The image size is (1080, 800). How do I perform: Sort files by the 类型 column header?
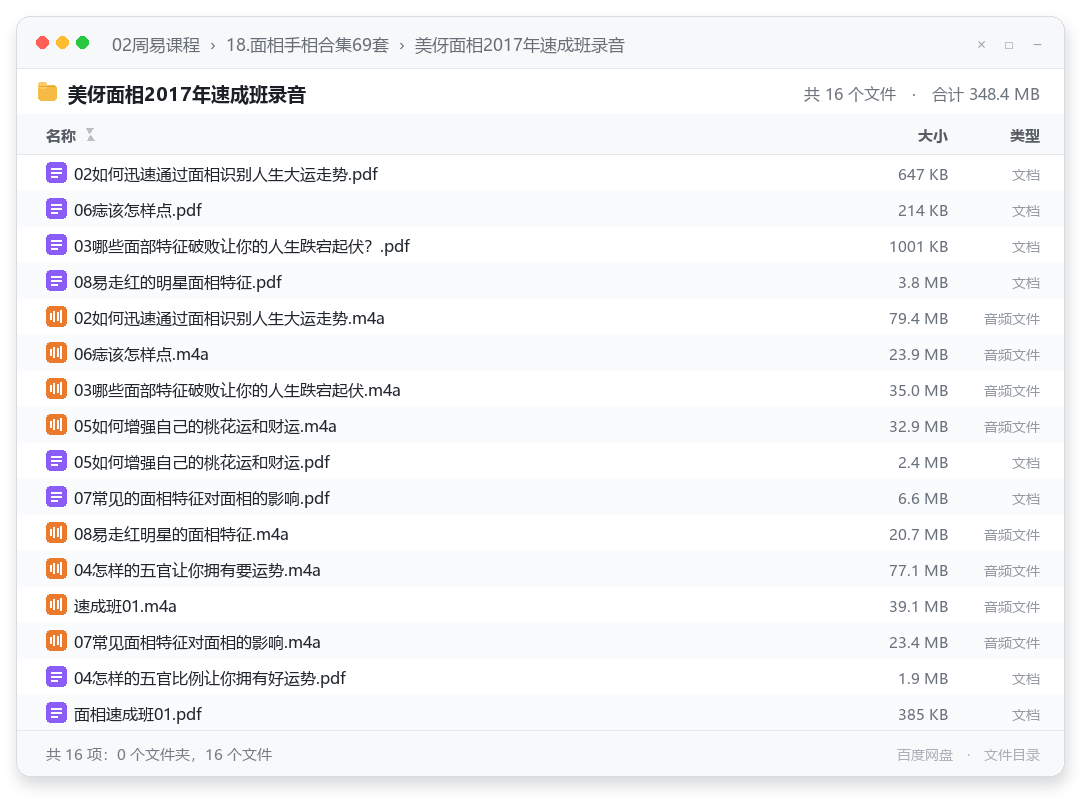[1025, 136]
